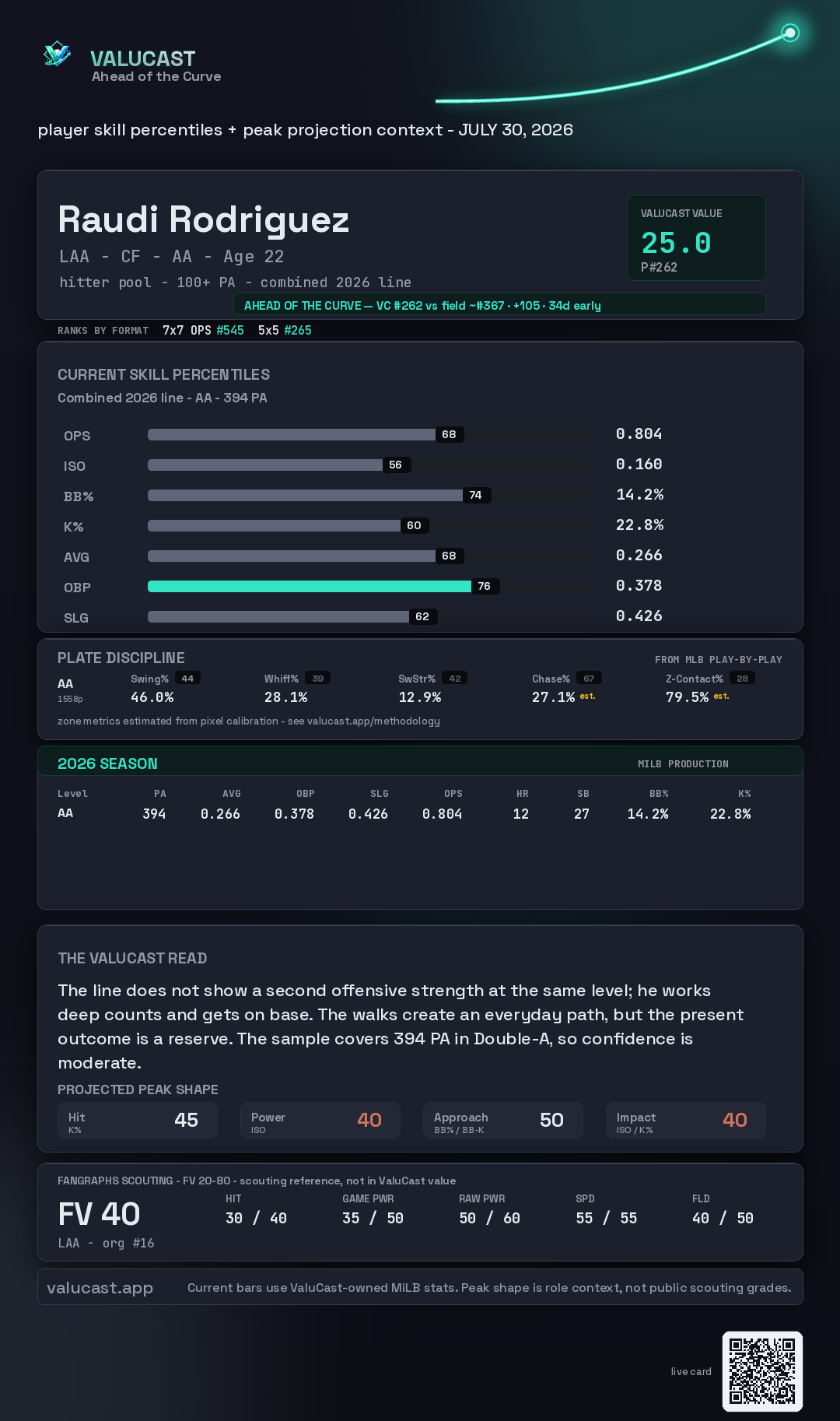Click the Z-Contact% percentile badge 28
Viewport: 840px width, 1421px height.
pos(742,679)
